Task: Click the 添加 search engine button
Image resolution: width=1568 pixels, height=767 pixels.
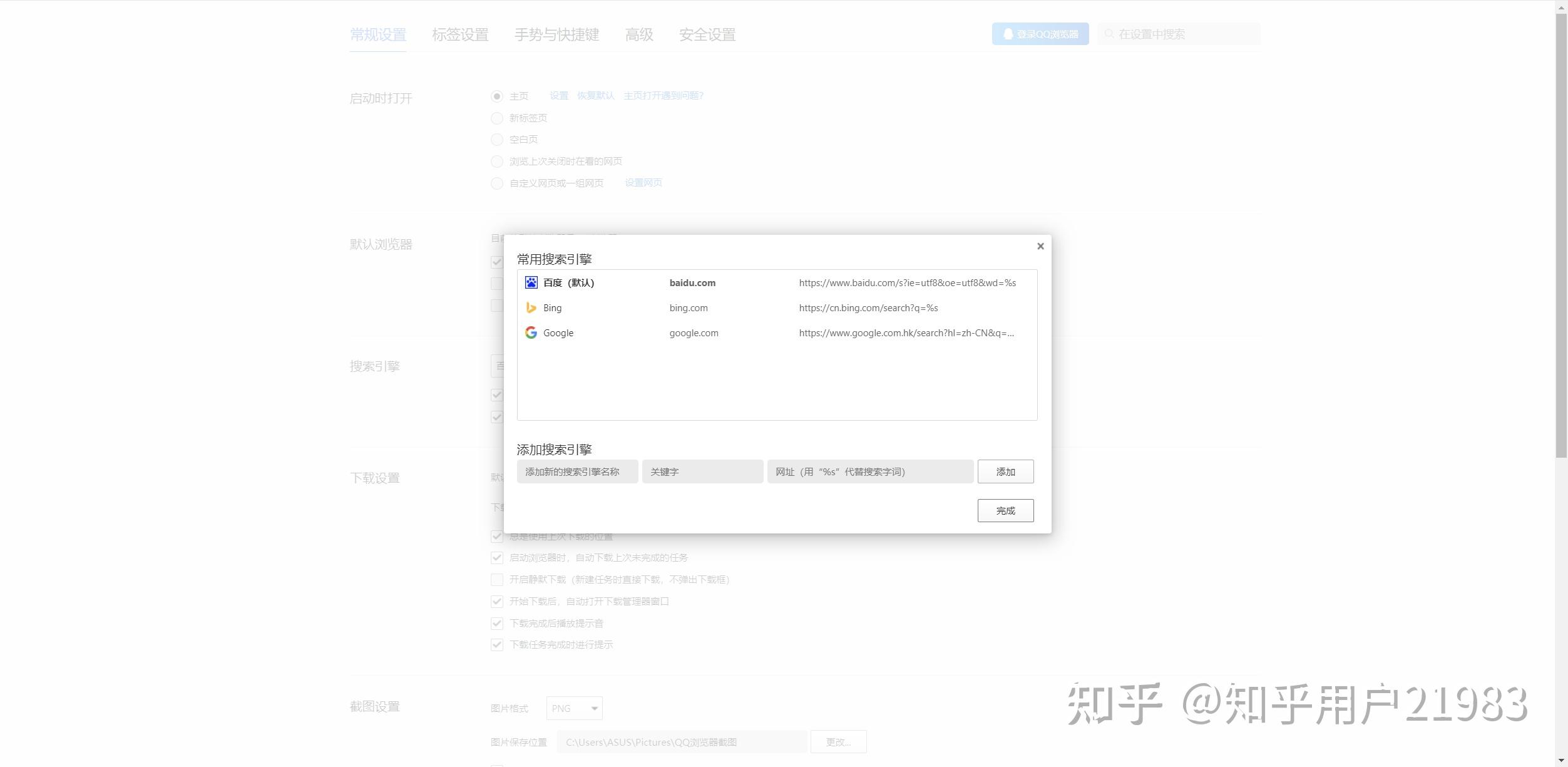Action: [1005, 471]
